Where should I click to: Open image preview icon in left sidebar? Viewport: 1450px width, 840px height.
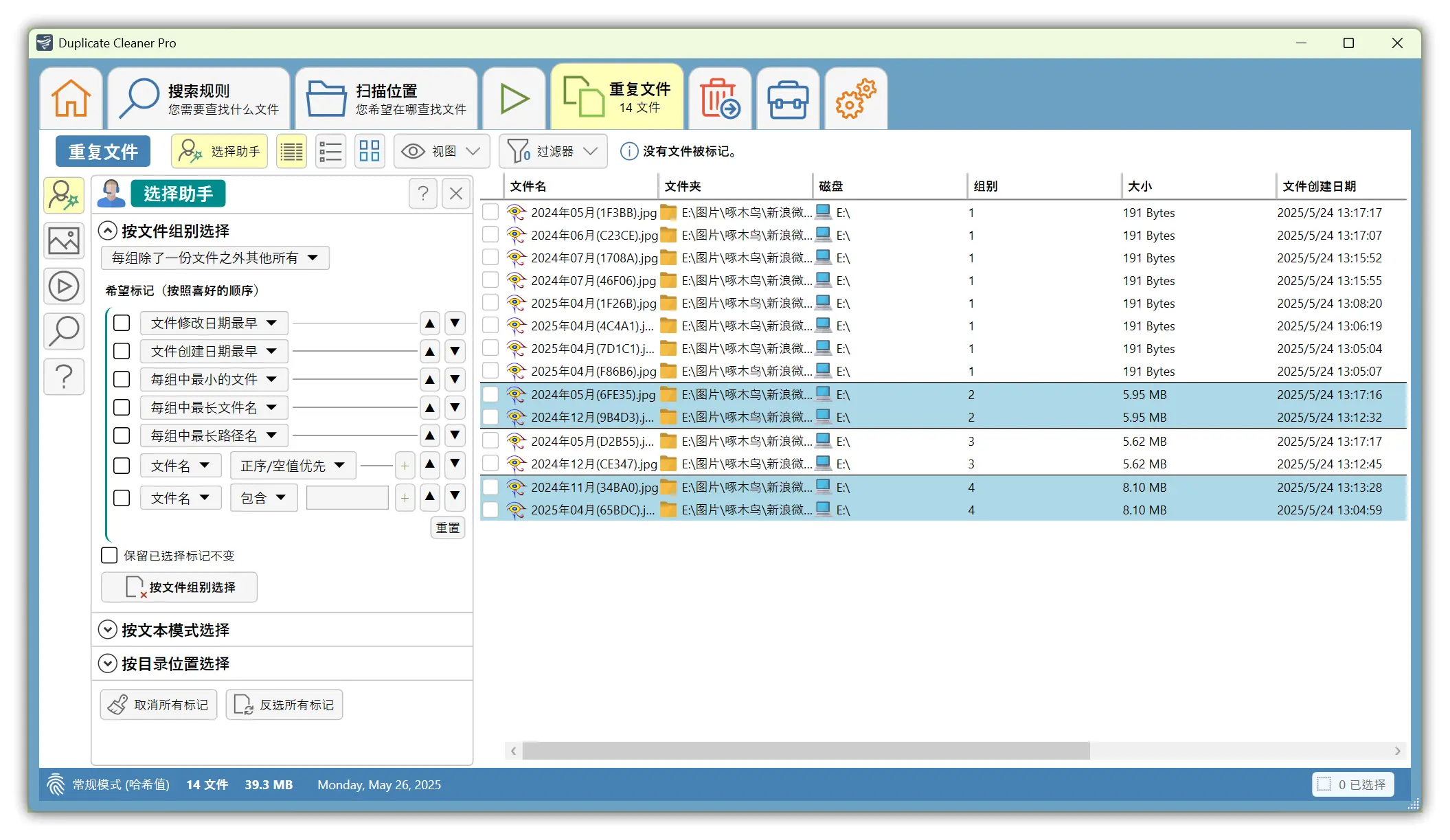pos(64,241)
